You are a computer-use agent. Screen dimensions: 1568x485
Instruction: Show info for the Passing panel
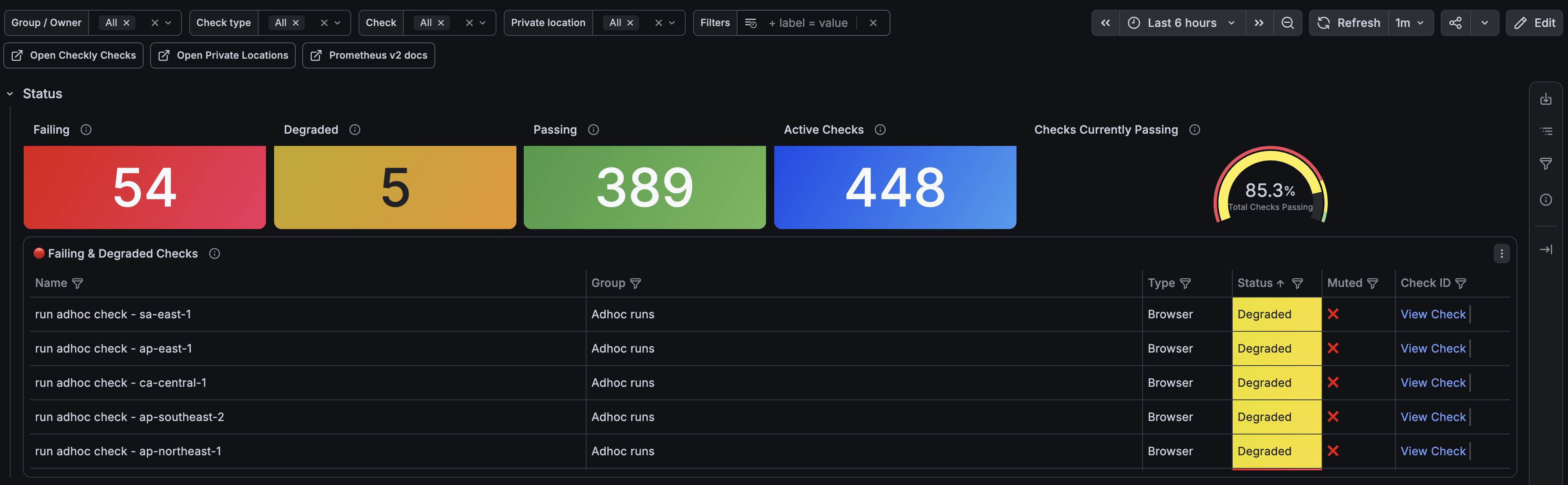point(594,130)
